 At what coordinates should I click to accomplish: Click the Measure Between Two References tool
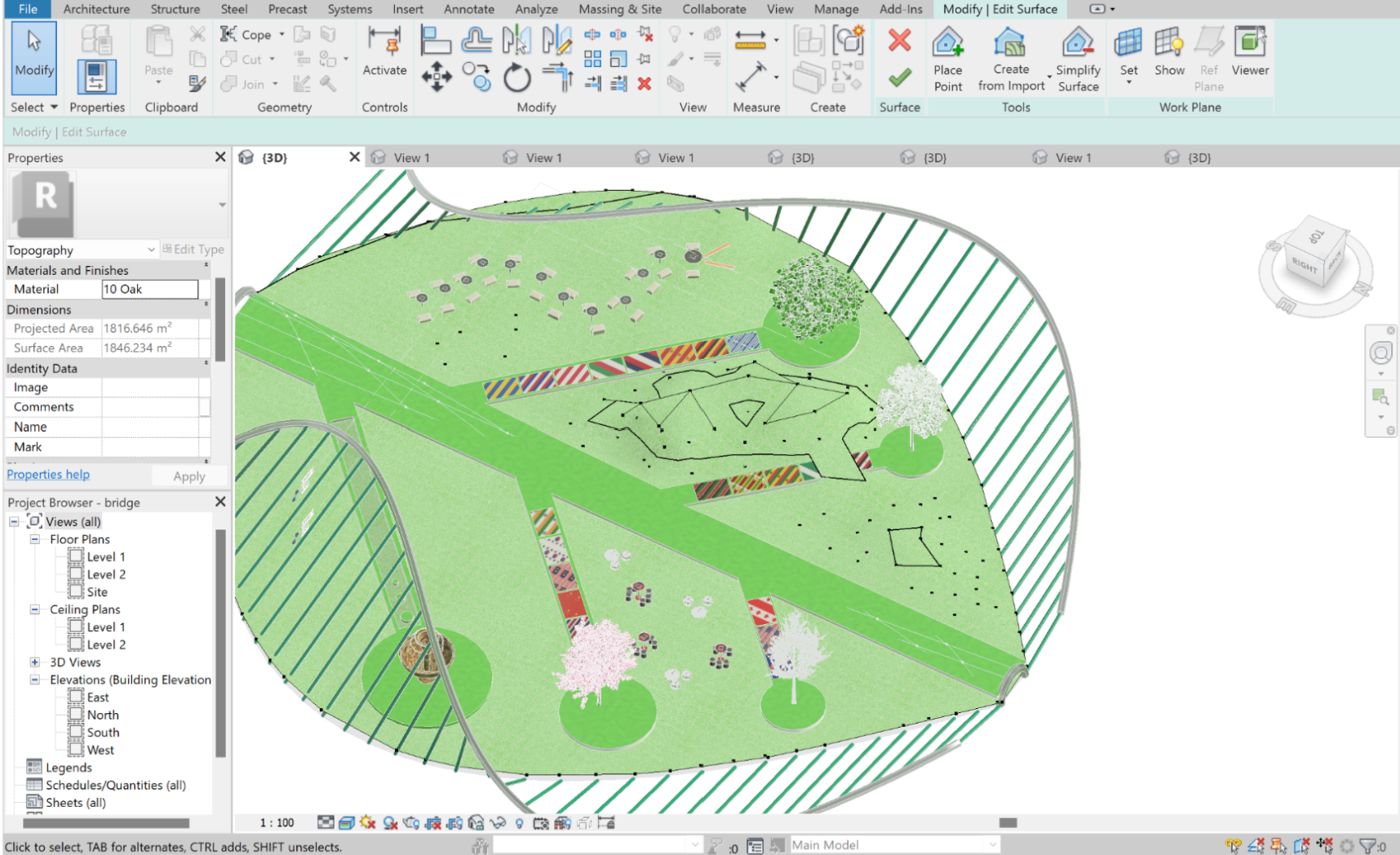(x=751, y=38)
